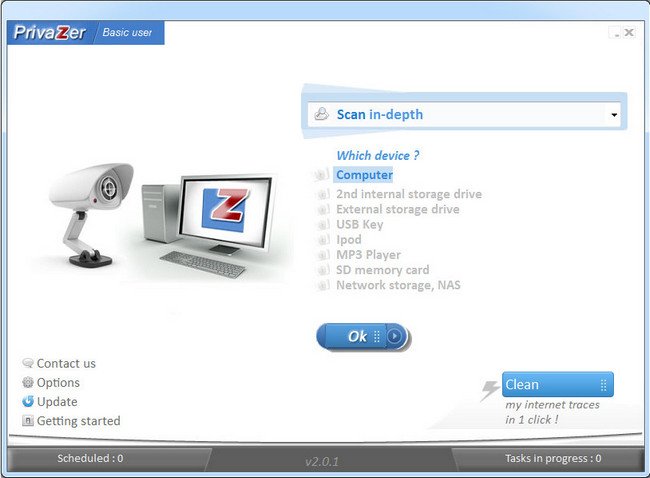650x478 pixels.
Task: Click the computer monitor illustration
Action: point(226,214)
